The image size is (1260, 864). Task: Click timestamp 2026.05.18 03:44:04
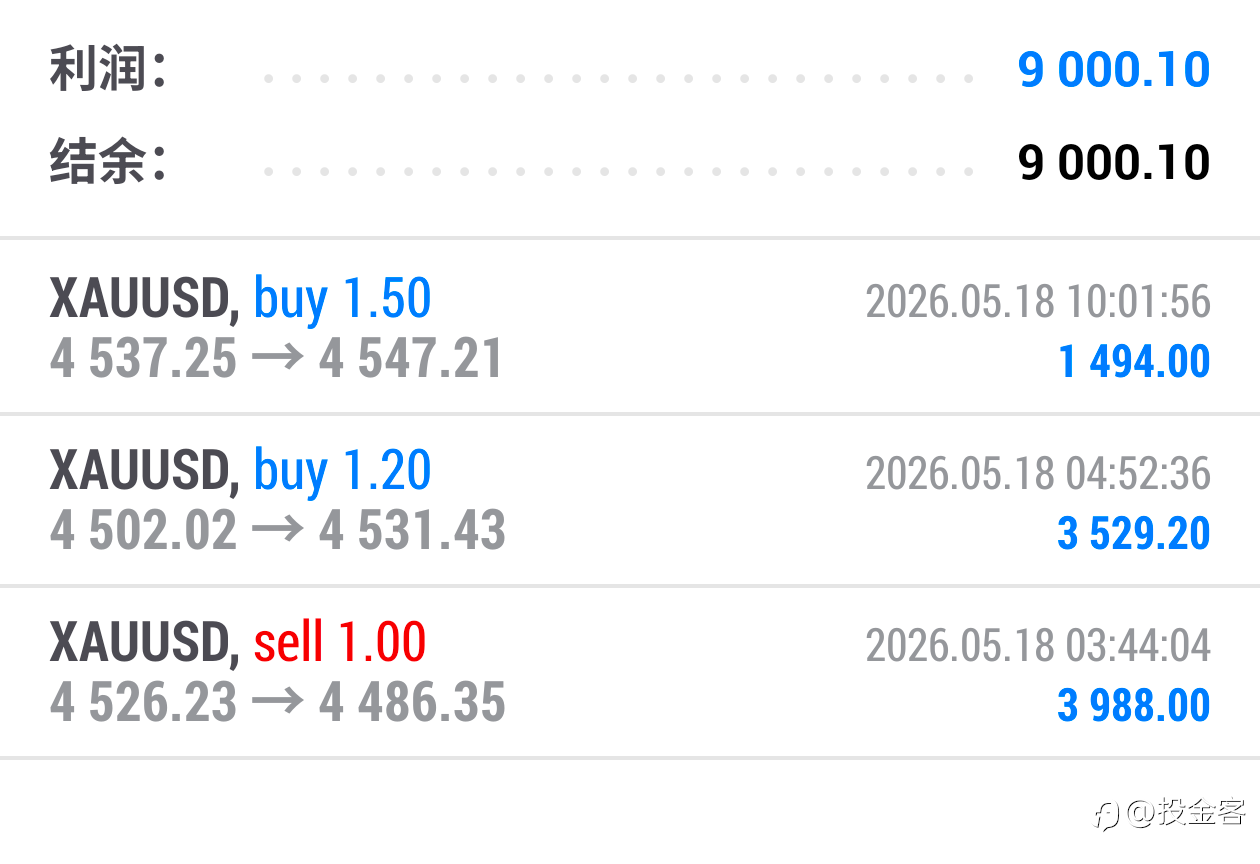point(1038,645)
